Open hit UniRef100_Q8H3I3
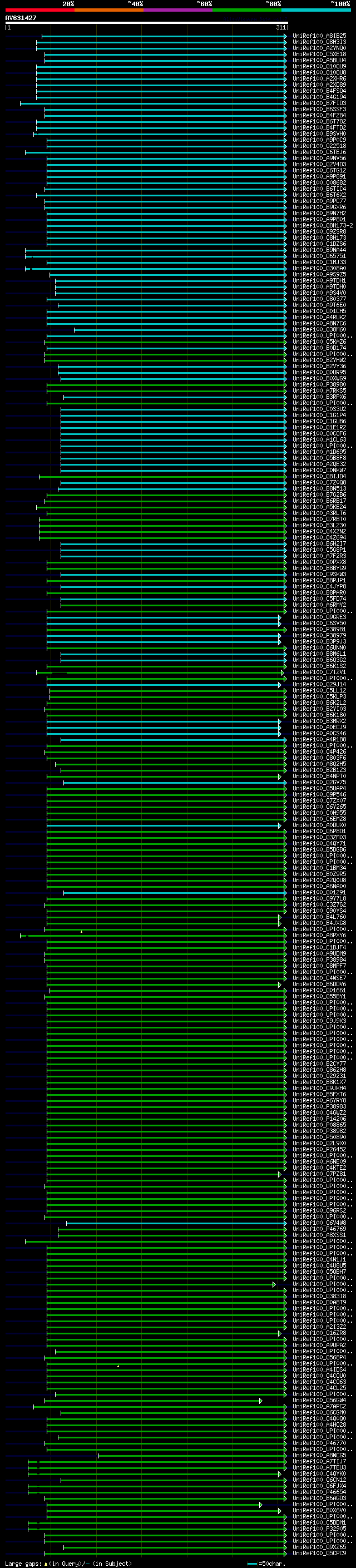 point(319,42)
